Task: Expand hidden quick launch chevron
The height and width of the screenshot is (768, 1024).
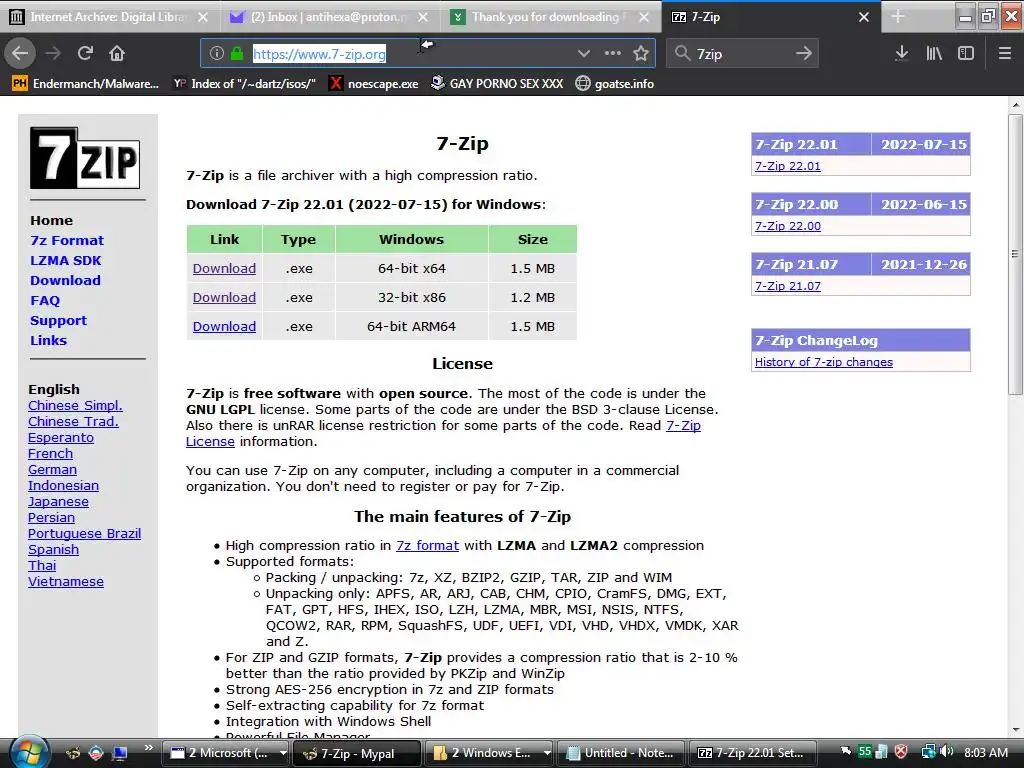Action: point(148,748)
